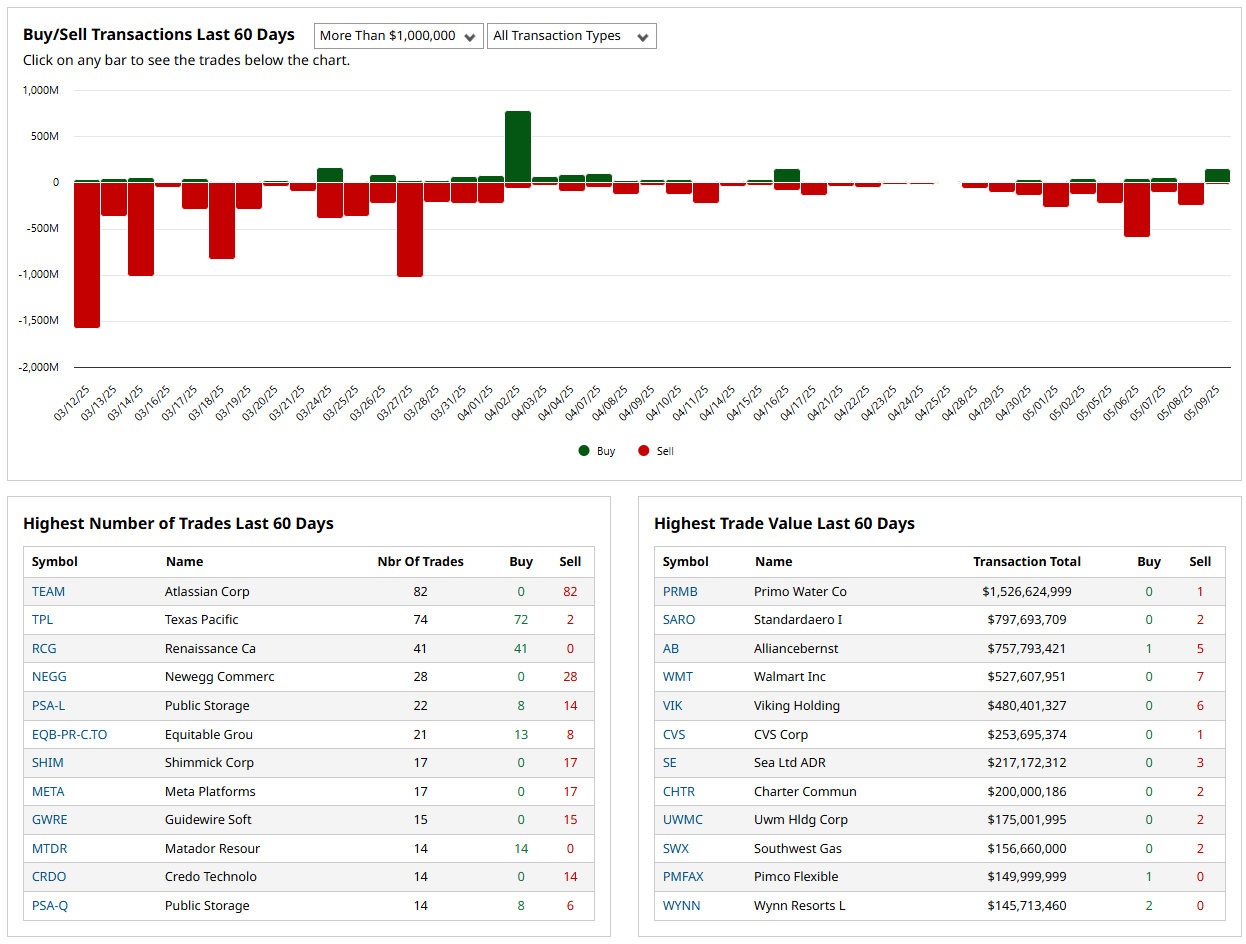Viewport: 1246px width, 944px height.
Task: Open the TPL symbol link
Action: pyautogui.click(x=42, y=620)
